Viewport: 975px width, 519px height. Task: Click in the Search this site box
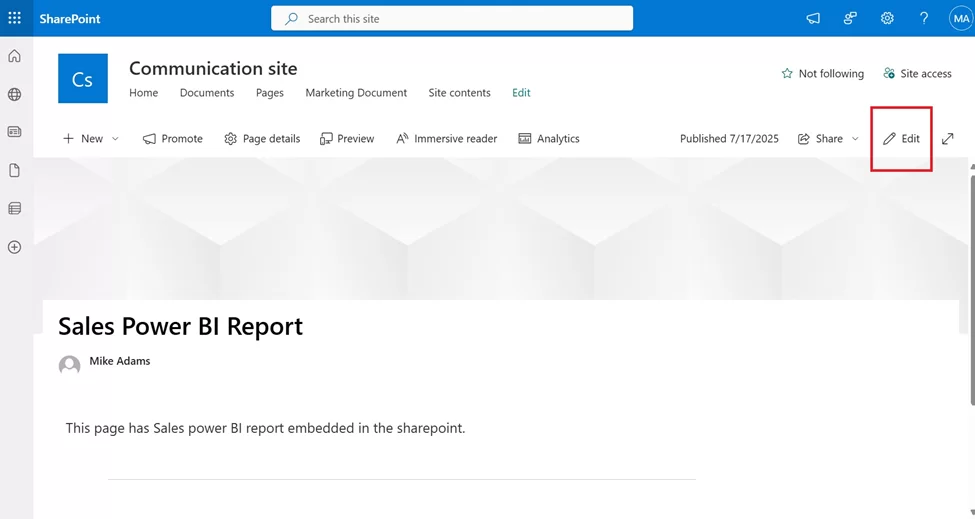[x=452, y=18]
